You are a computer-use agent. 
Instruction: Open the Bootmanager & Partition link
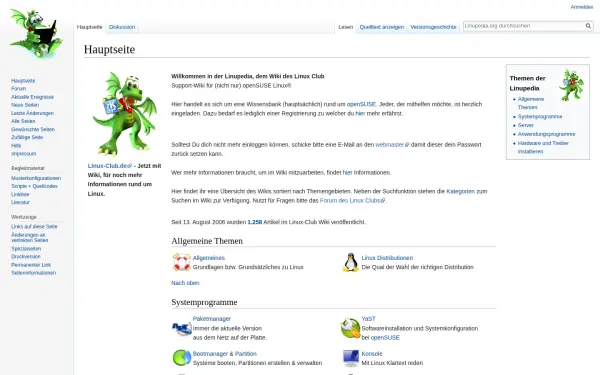click(225, 354)
